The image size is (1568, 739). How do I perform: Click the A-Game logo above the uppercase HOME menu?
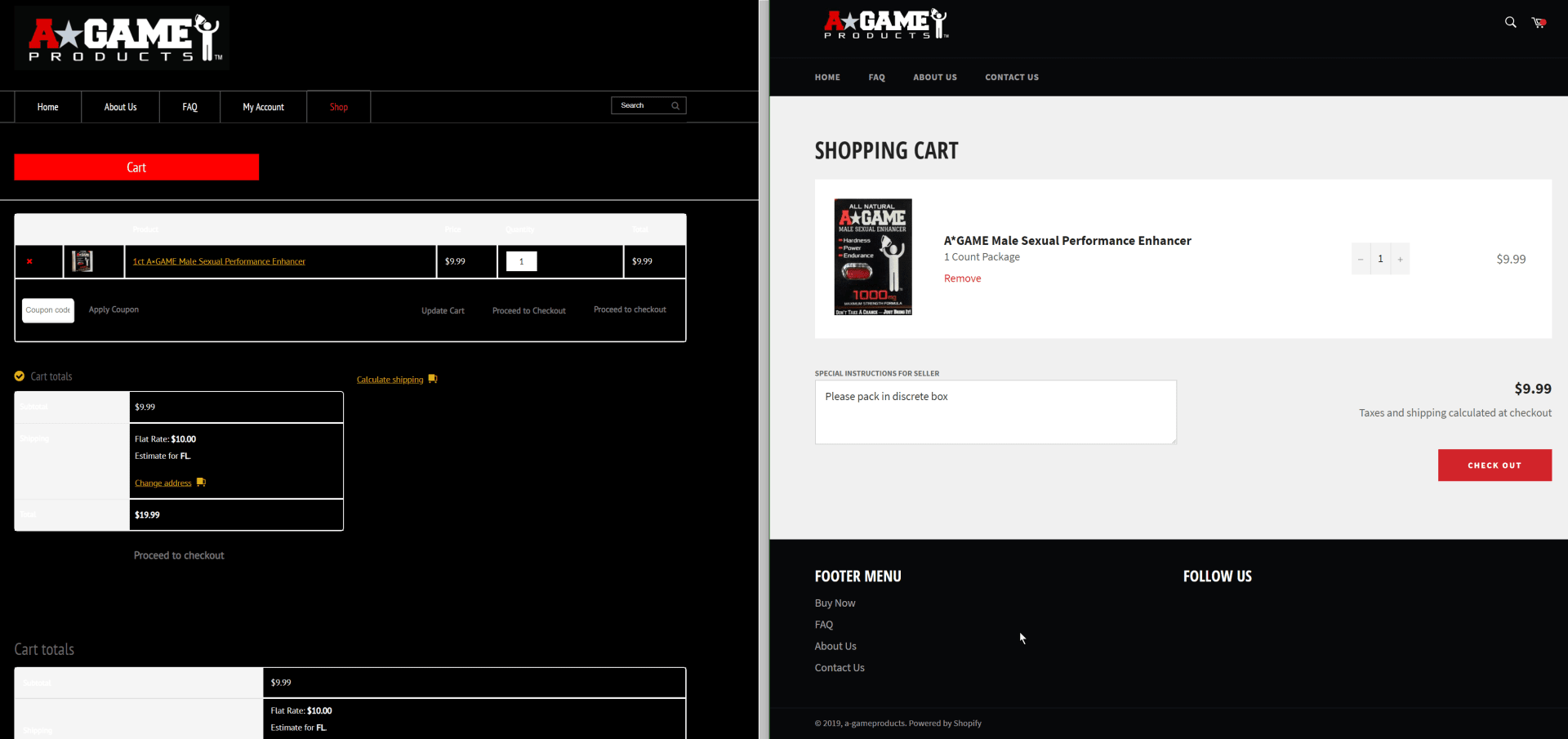(886, 24)
